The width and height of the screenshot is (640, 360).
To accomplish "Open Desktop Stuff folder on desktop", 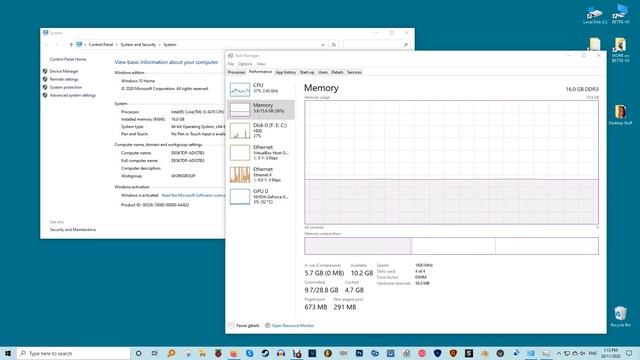I will pyautogui.click(x=620, y=115).
